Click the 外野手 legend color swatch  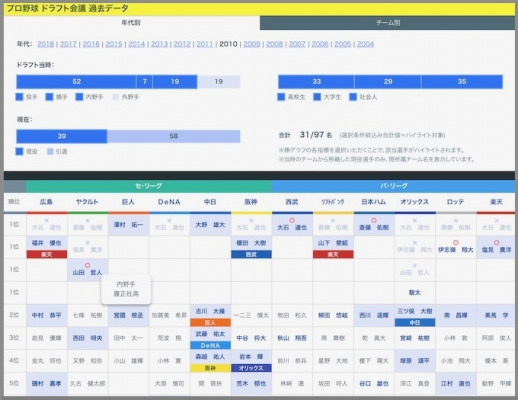click(x=116, y=97)
